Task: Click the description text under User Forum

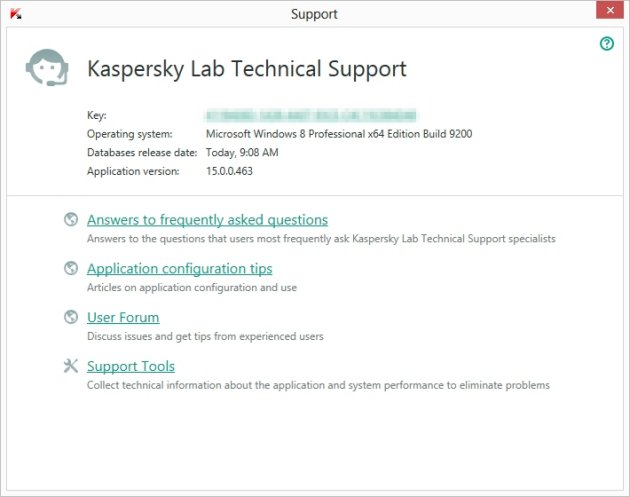Action: [x=205, y=336]
